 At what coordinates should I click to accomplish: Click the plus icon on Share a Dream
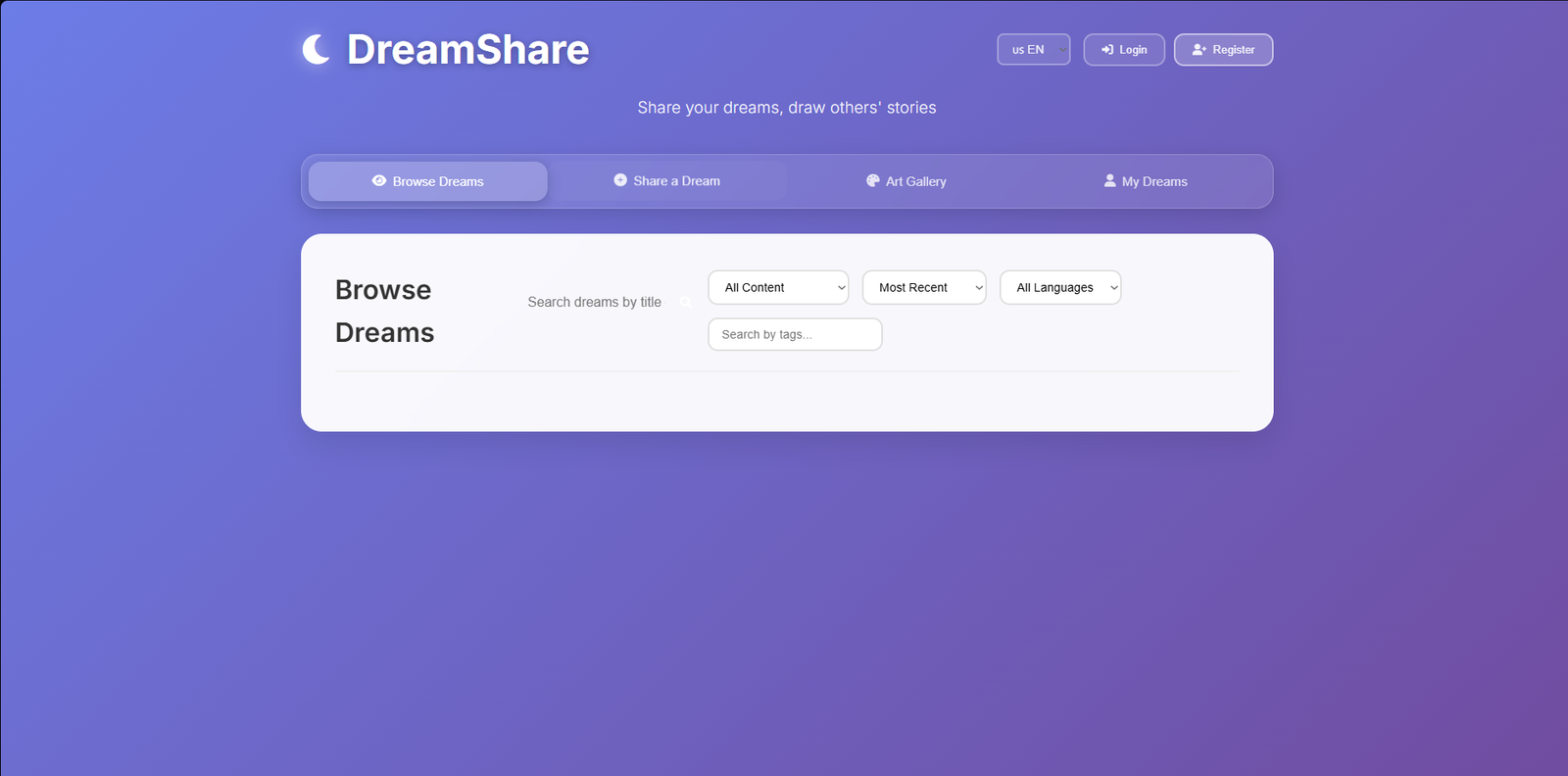coord(620,180)
